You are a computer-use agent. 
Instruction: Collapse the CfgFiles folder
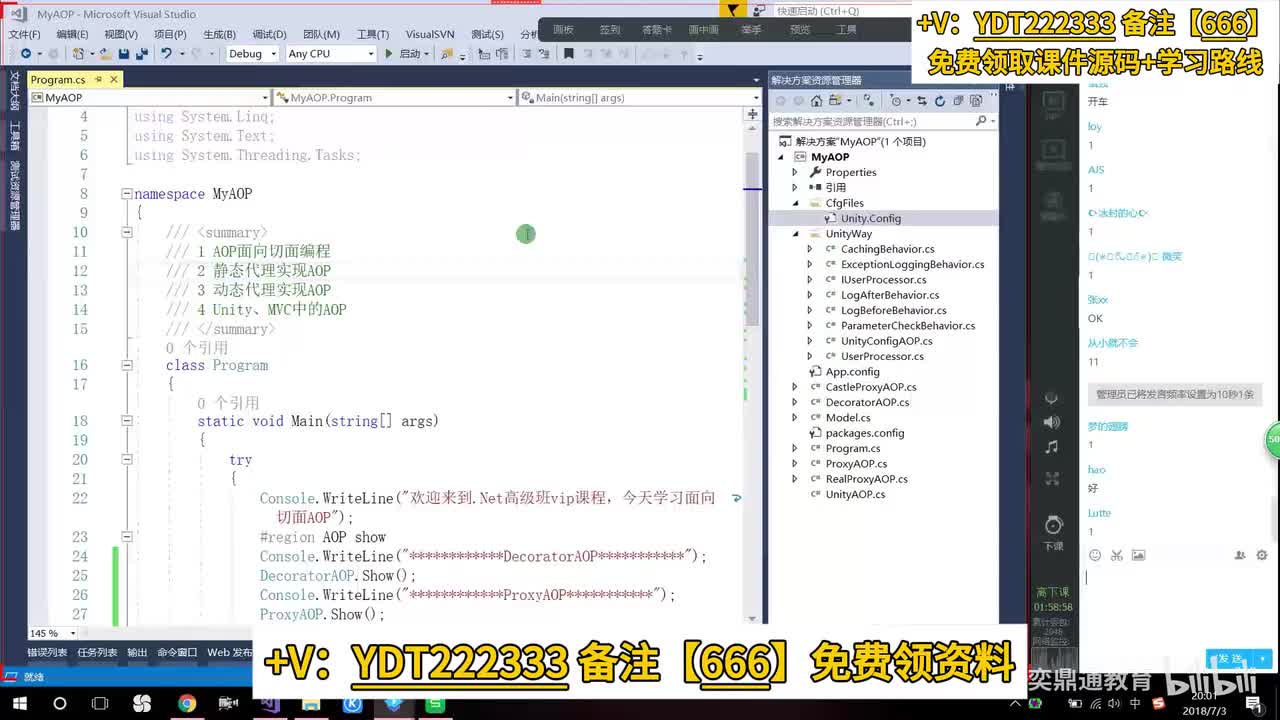(795, 203)
